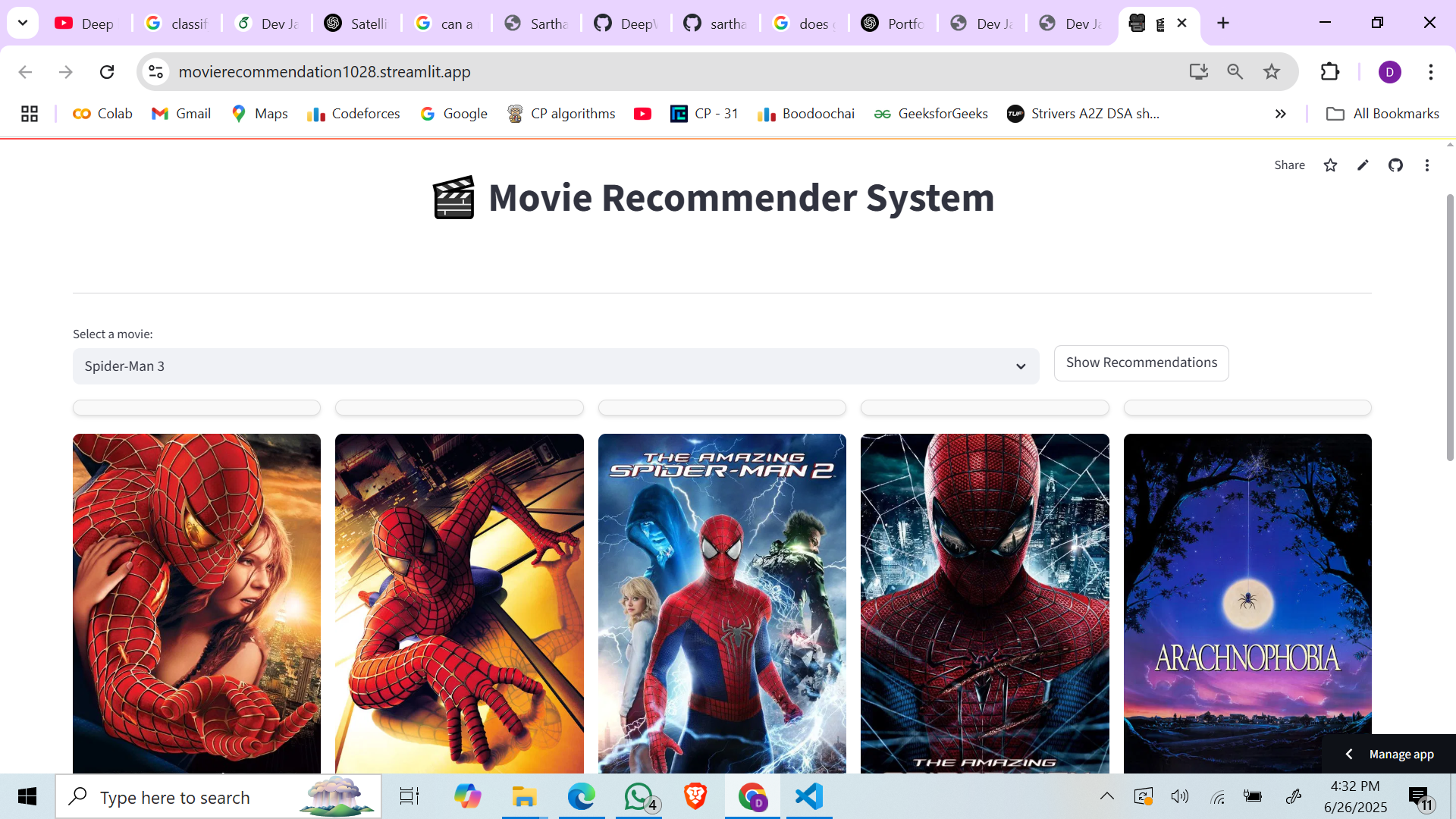This screenshot has width=1456, height=819.
Task: Open the Streamlit three-dot app menu
Action: tap(1427, 165)
